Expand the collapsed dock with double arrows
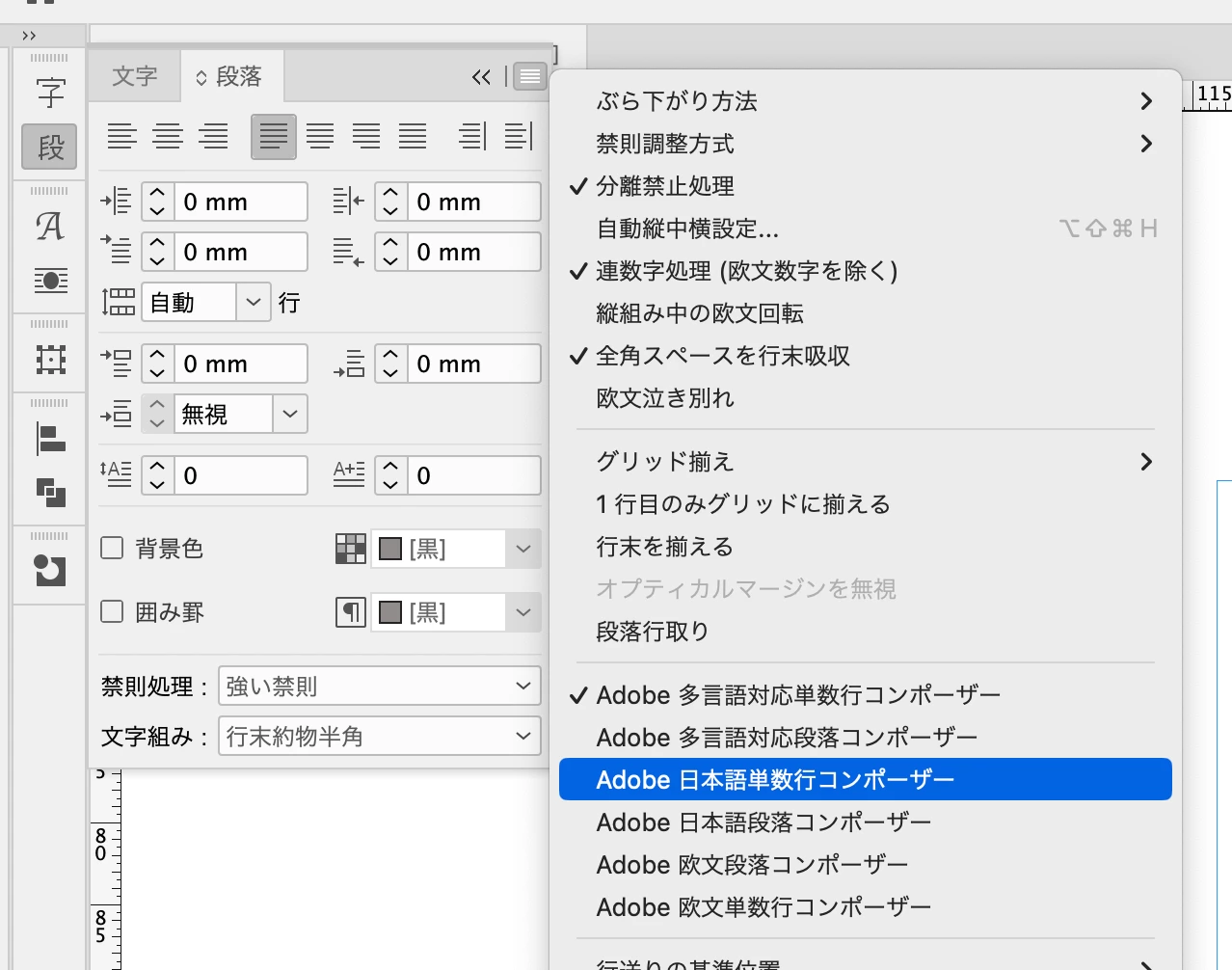Image resolution: width=1232 pixels, height=970 pixels. [29, 36]
